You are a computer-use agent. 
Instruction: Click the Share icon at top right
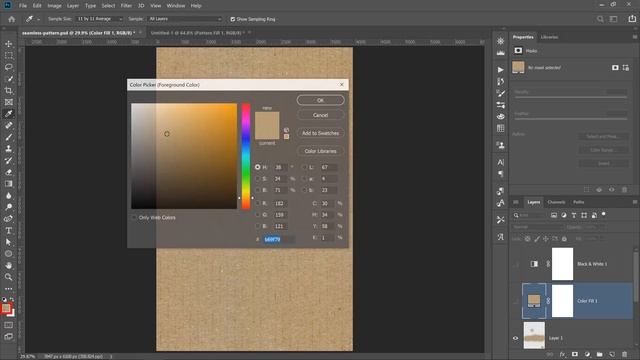[x=632, y=19]
